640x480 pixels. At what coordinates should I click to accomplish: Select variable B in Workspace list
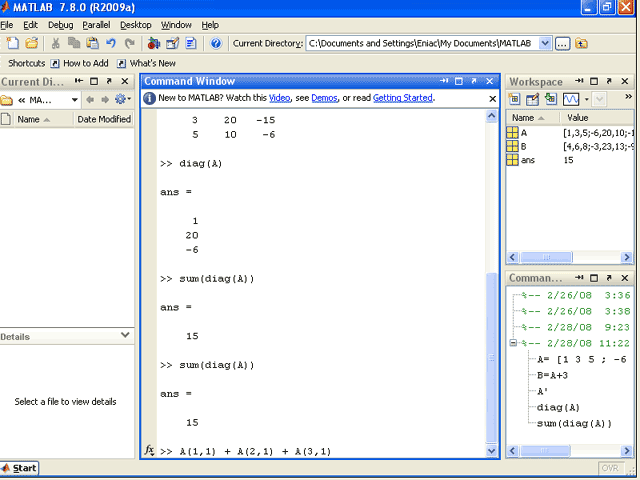pos(523,146)
